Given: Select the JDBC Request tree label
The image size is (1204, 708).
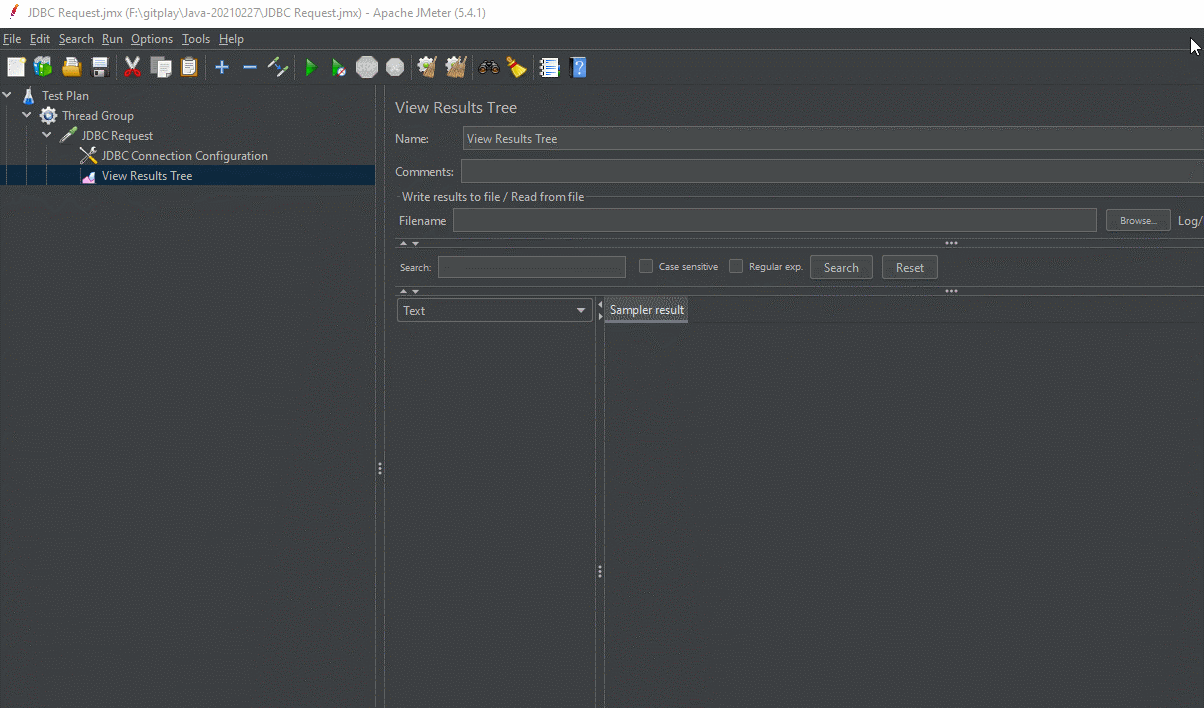Looking at the screenshot, I should (x=118, y=135).
